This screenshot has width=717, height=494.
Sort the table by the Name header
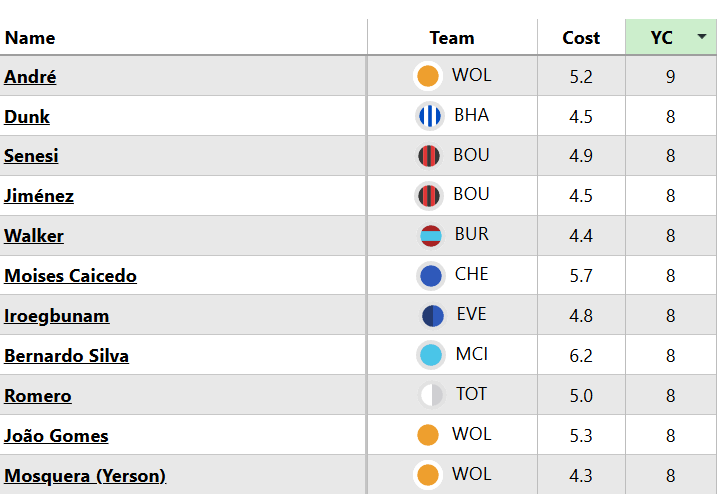pos(30,38)
